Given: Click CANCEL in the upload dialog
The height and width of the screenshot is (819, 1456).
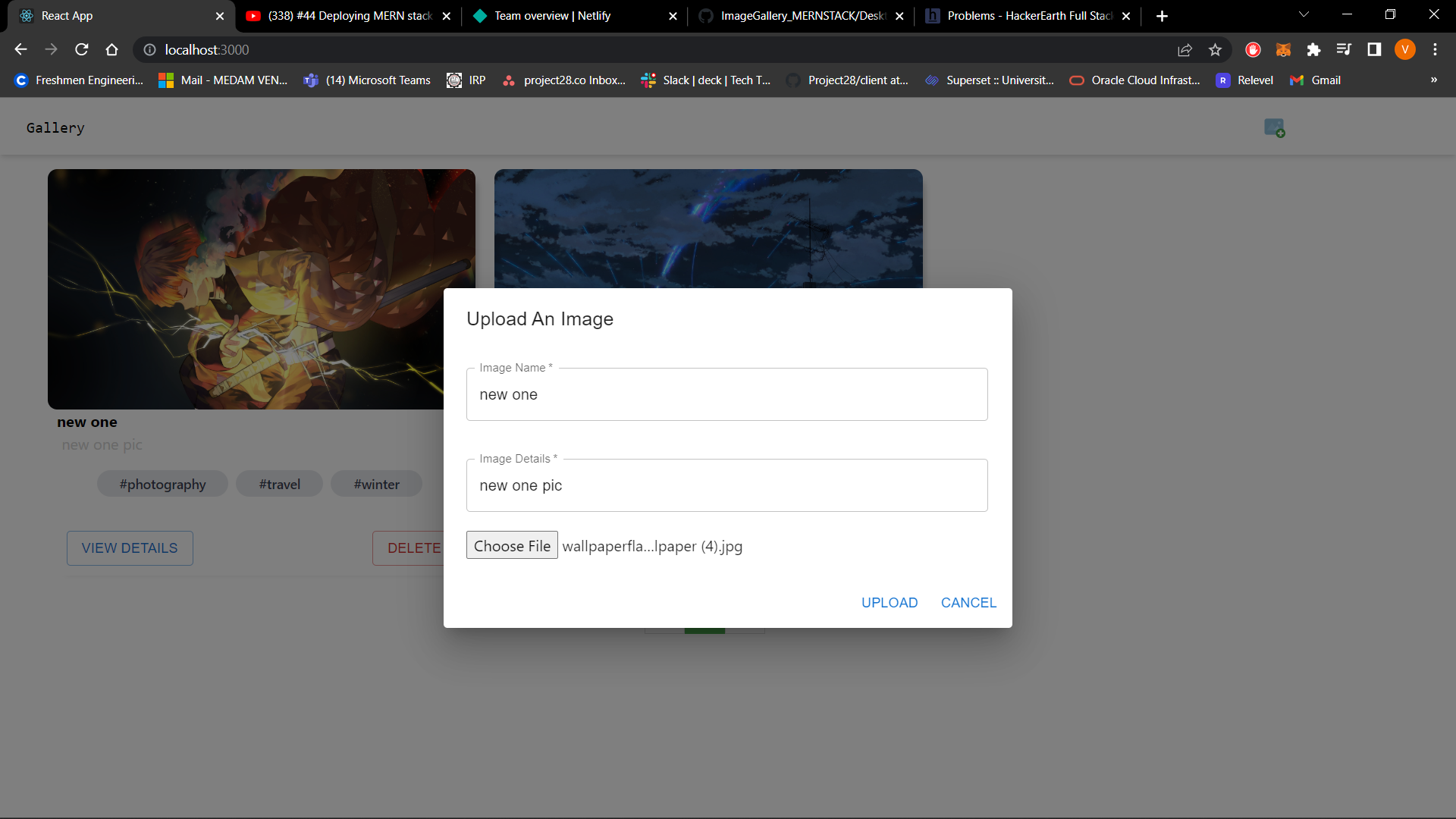Looking at the screenshot, I should [968, 603].
